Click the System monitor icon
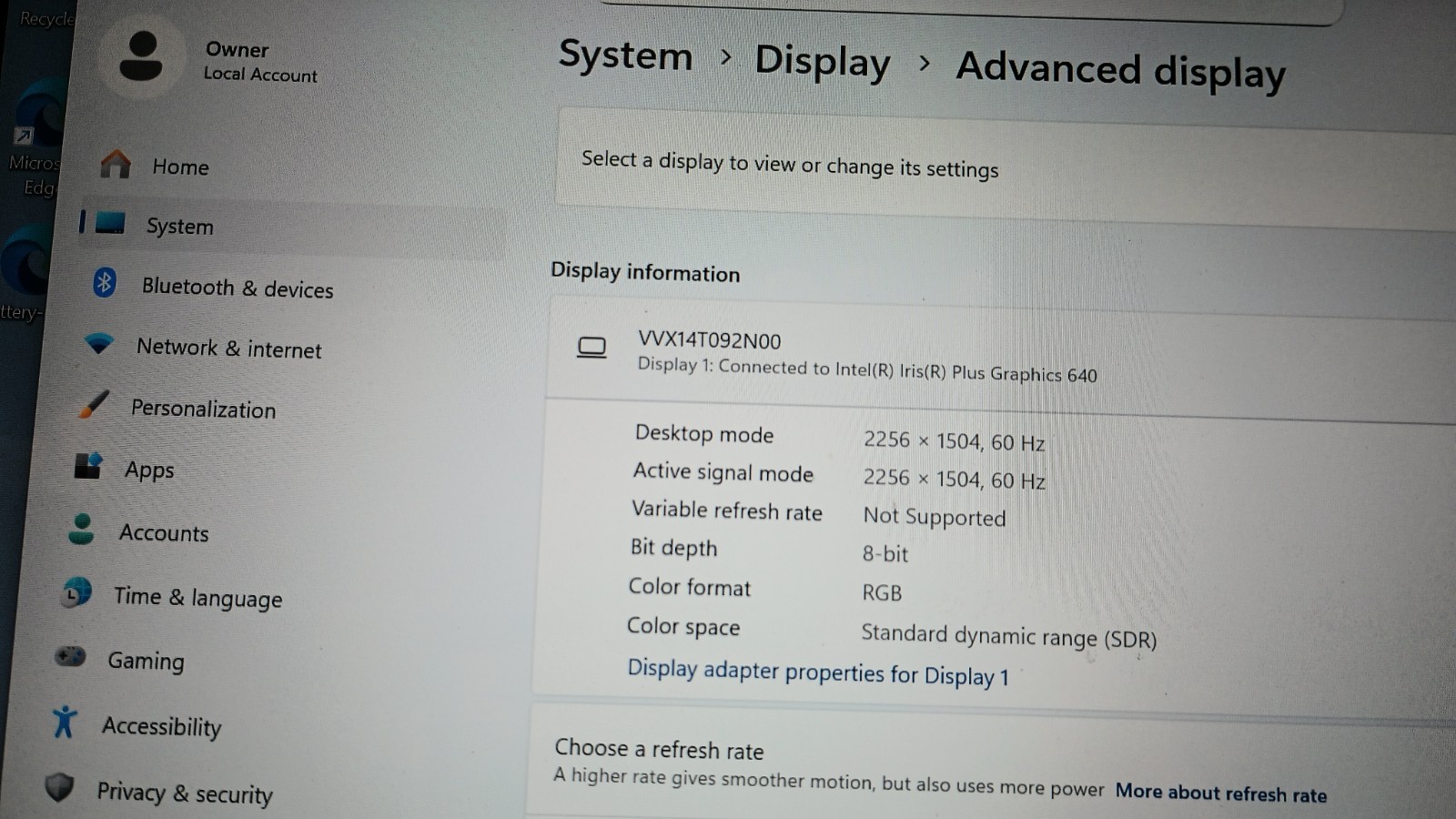Viewport: 1456px width, 819px height. click(110, 223)
